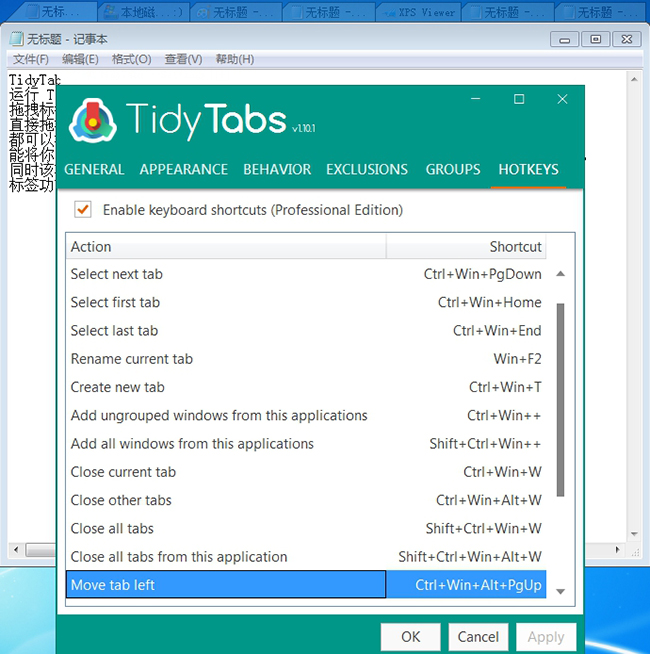Viewport: 650px width, 654px height.
Task: Select the 'Close other tabs' row
Action: click(x=306, y=501)
